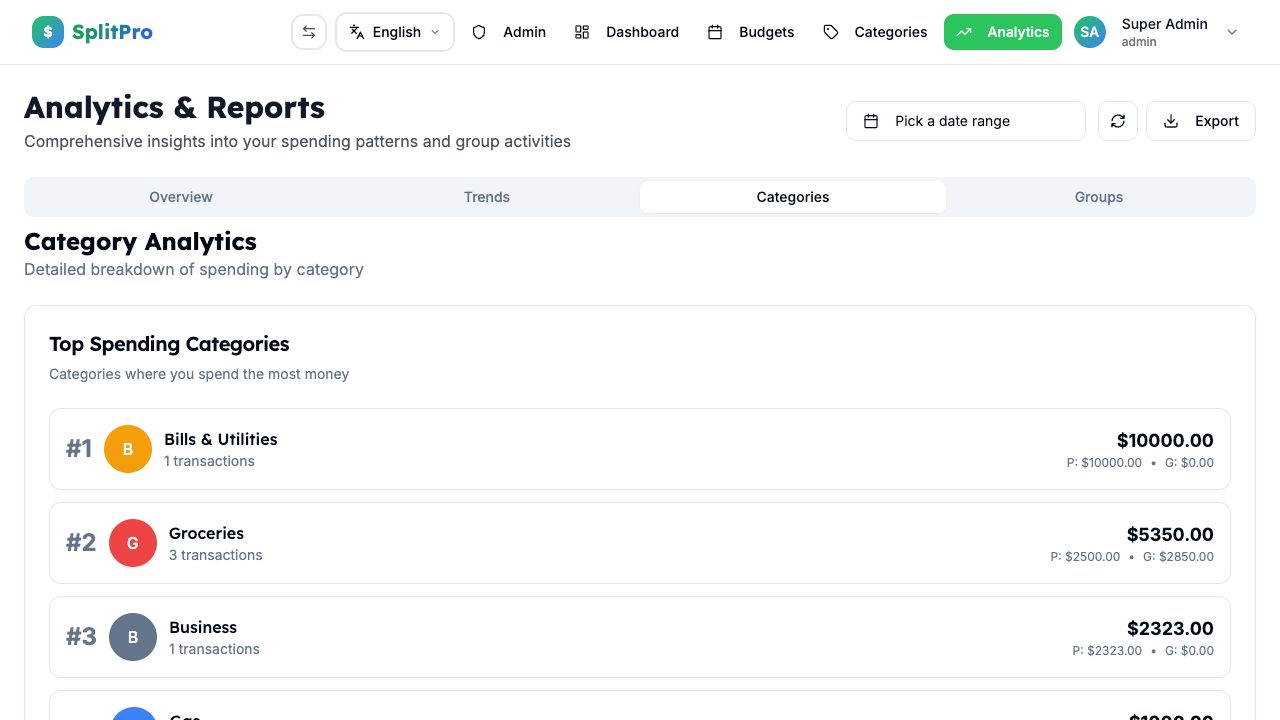Click the orange B badge next to Bills & Utilities
This screenshot has width=1280, height=720.
pos(128,449)
